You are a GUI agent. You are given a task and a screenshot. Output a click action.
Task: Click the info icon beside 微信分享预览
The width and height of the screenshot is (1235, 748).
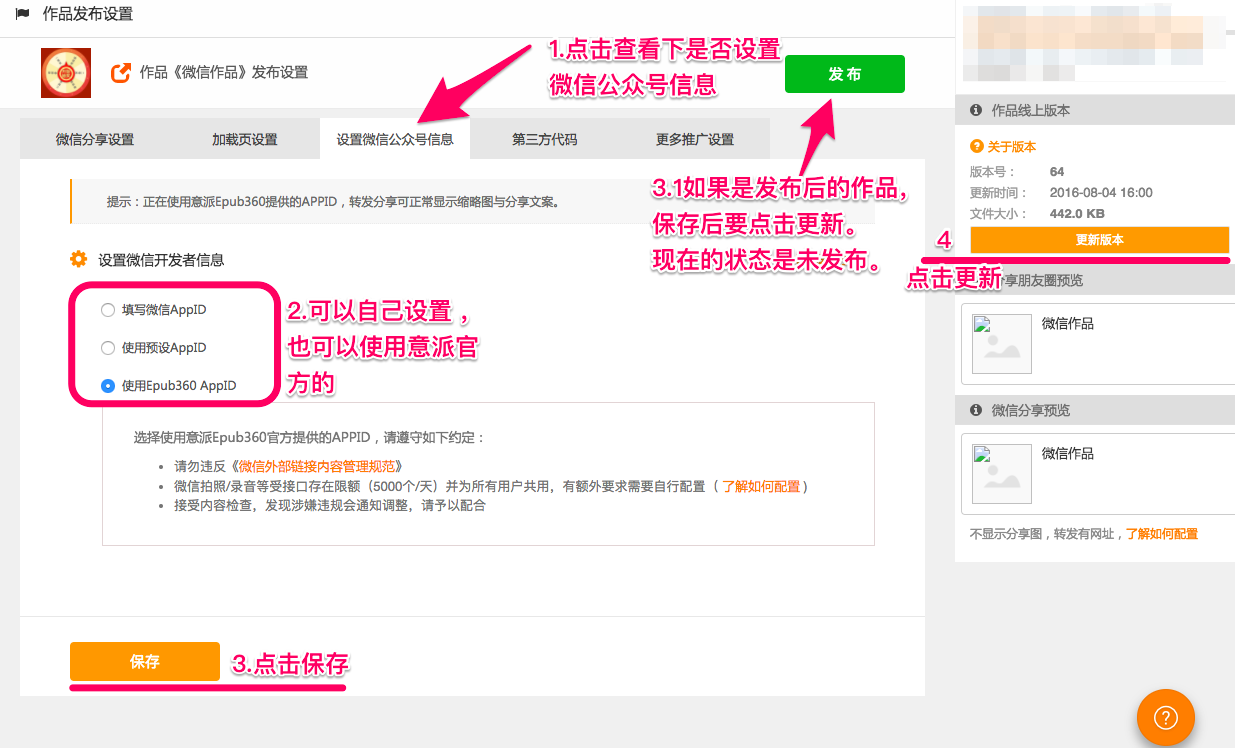(x=976, y=411)
